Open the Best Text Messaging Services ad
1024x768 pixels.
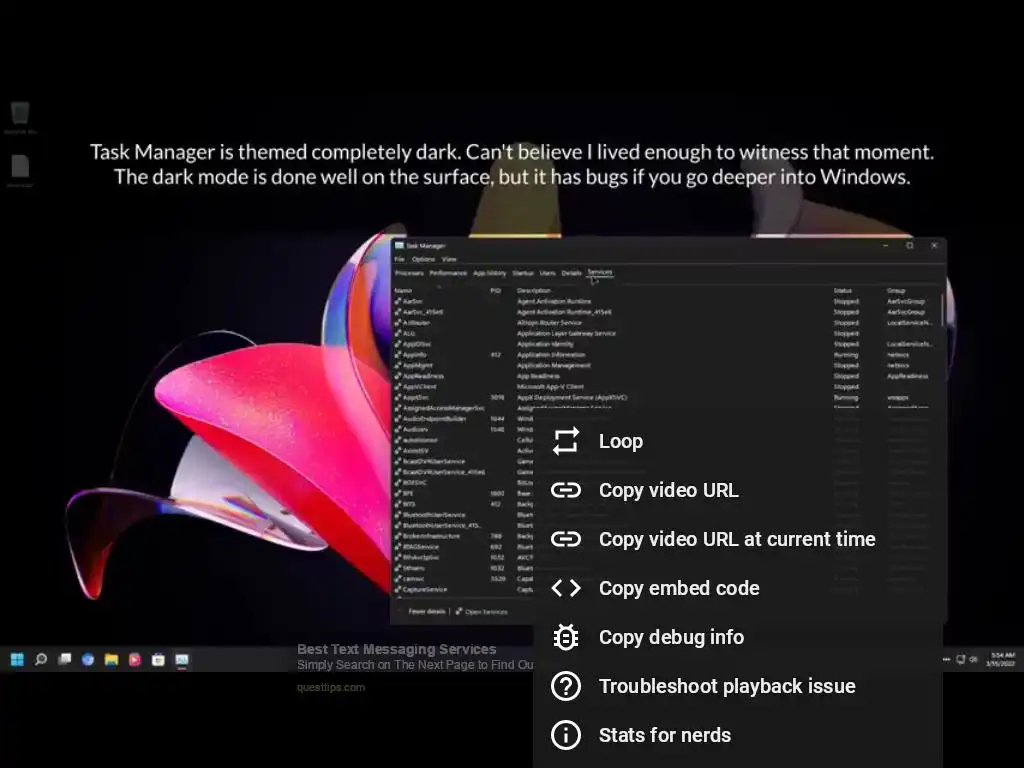(396, 649)
